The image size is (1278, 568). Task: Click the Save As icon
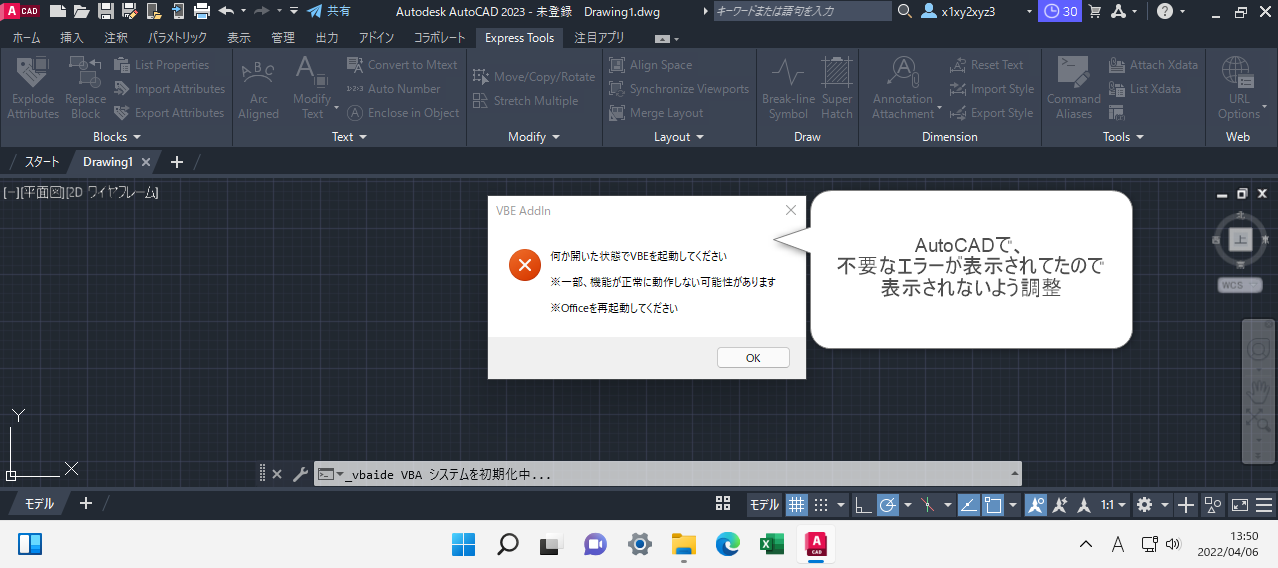tap(130, 11)
